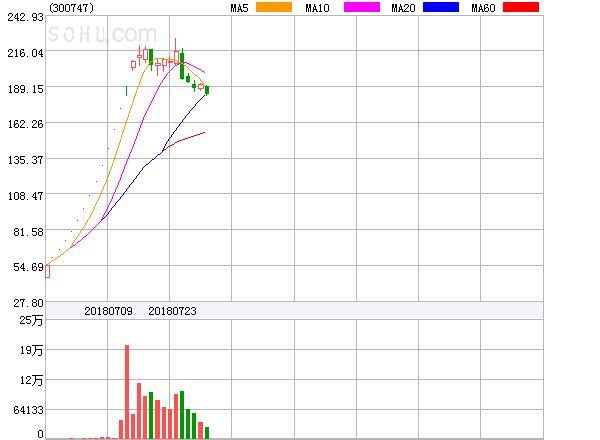Screen dimensions: 600x440
Task: Click the 189.15 price axis label
Action: (26, 89)
